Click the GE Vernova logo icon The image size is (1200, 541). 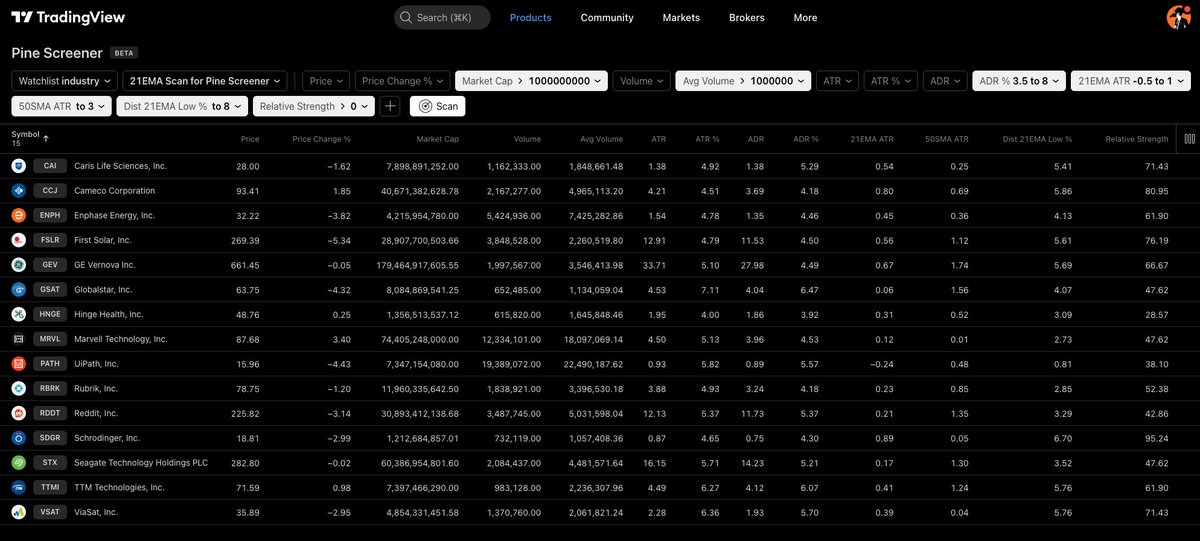pyautogui.click(x=18, y=265)
